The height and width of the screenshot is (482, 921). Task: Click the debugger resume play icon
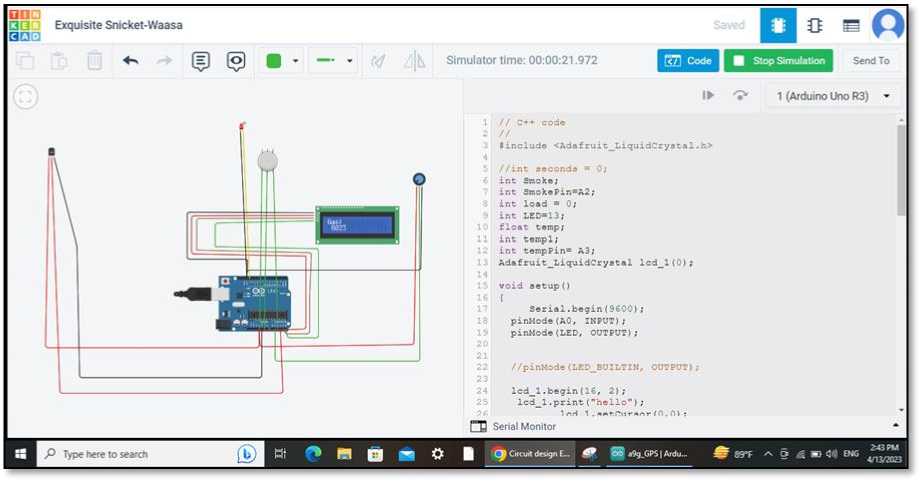click(708, 96)
